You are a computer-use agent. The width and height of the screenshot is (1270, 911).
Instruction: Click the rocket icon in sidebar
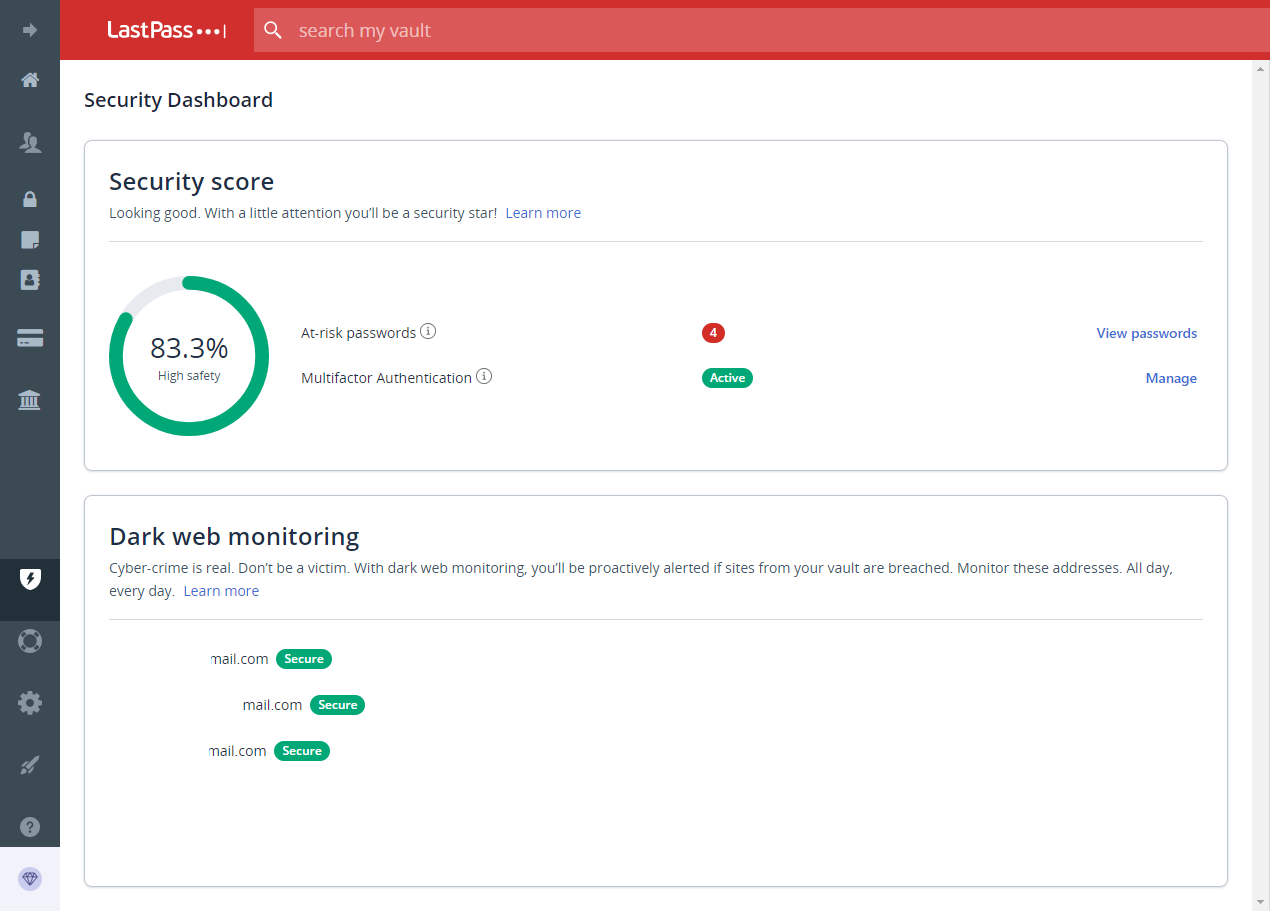point(30,766)
